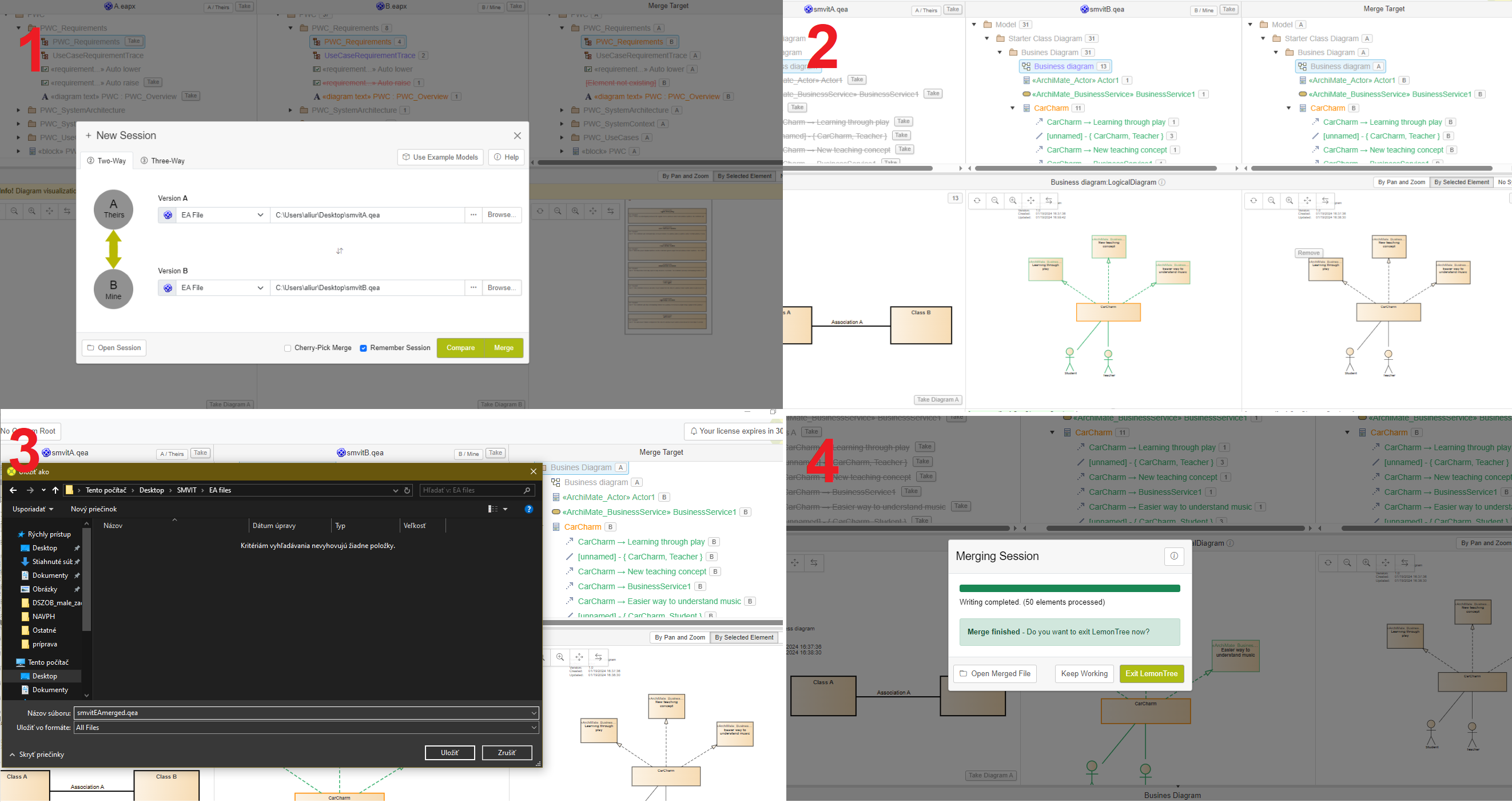Click the green merge progress bar
Screen dimensions: 1512x802
click(x=1069, y=589)
